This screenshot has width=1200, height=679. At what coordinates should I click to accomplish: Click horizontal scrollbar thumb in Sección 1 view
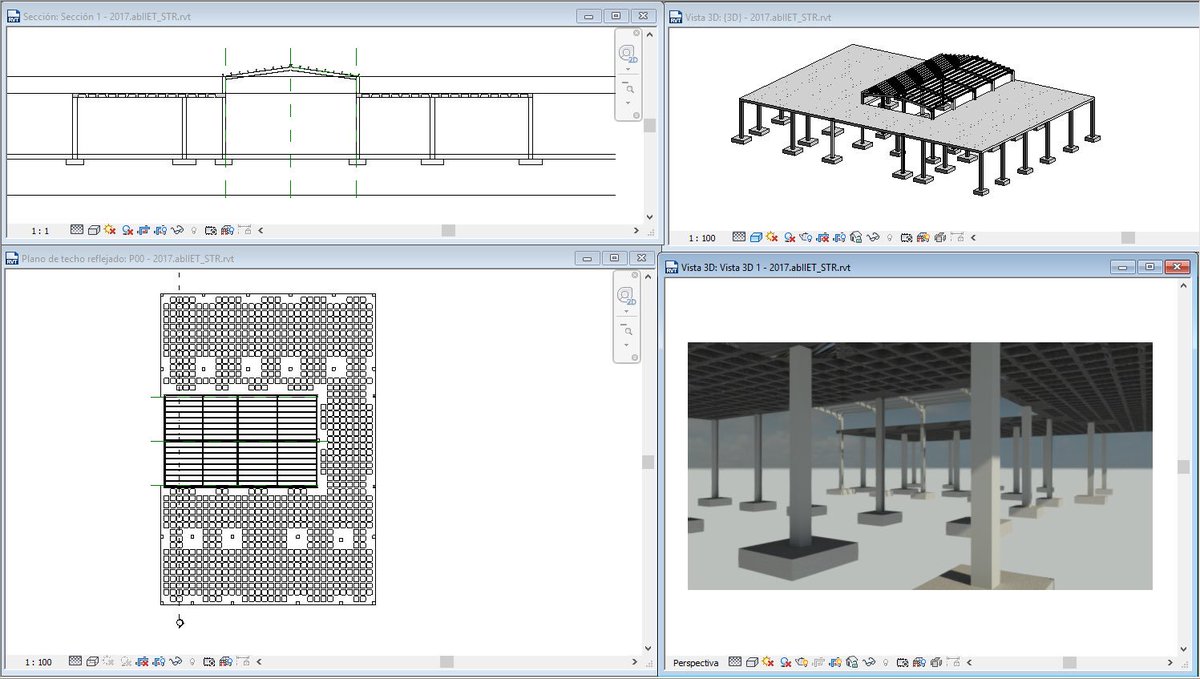pyautogui.click(x=448, y=231)
